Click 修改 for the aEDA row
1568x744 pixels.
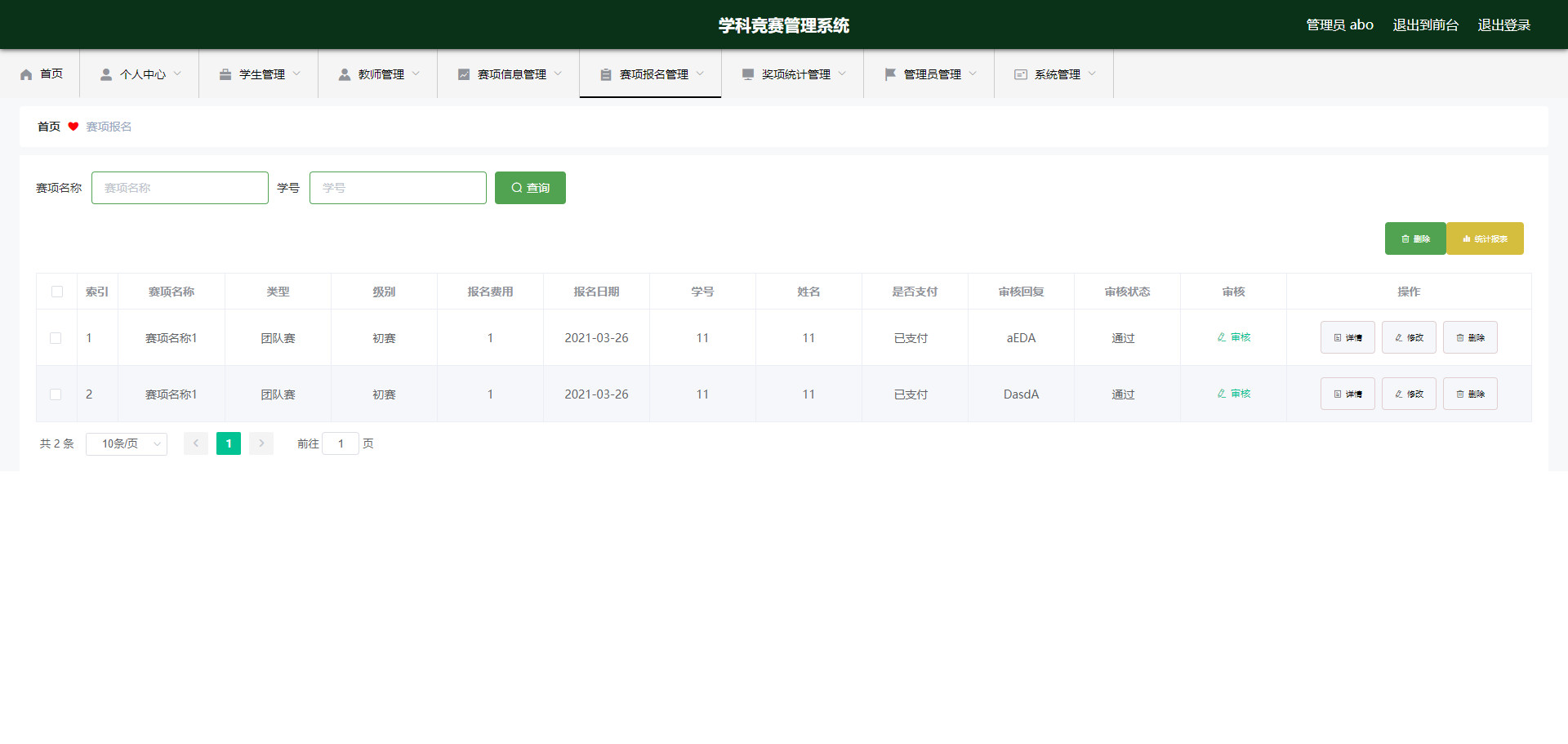tap(1409, 337)
